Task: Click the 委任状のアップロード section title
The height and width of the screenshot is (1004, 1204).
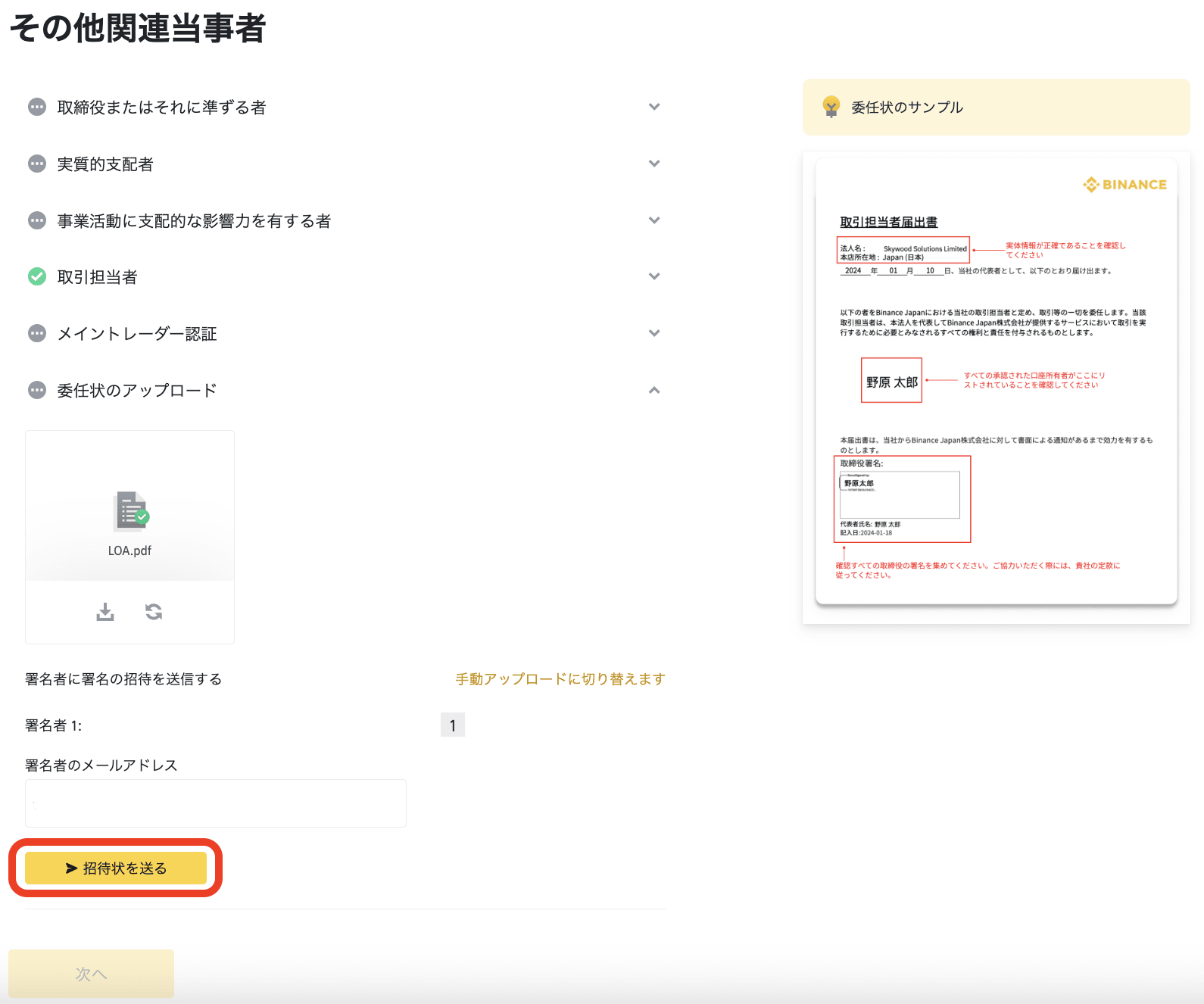Action: click(137, 391)
